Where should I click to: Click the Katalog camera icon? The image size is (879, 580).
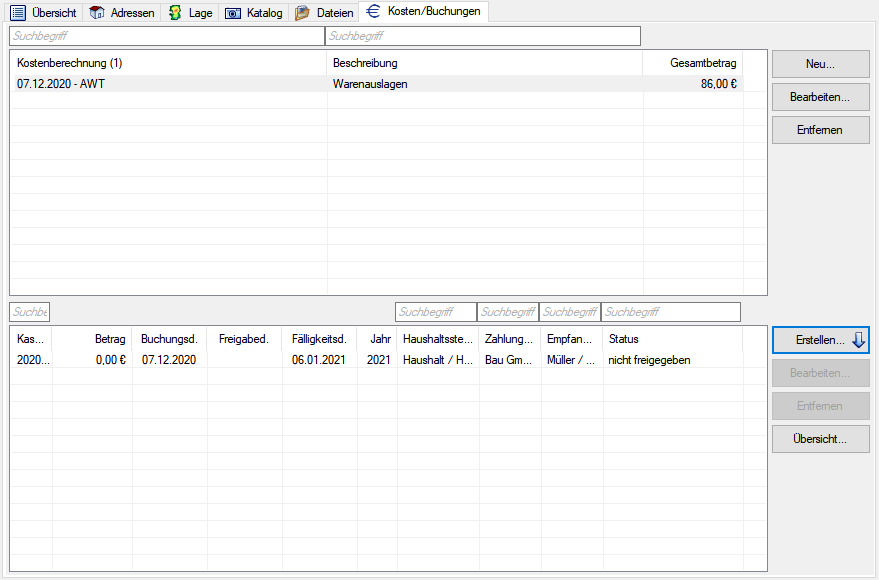pyautogui.click(x=233, y=13)
